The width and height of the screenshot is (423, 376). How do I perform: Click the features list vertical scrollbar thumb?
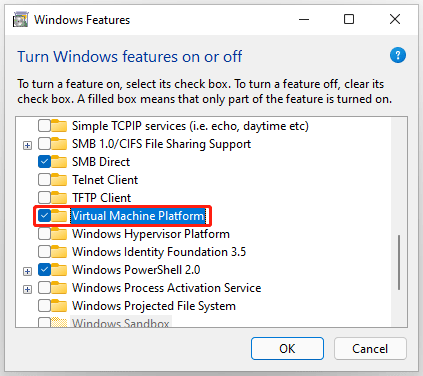click(x=399, y=263)
